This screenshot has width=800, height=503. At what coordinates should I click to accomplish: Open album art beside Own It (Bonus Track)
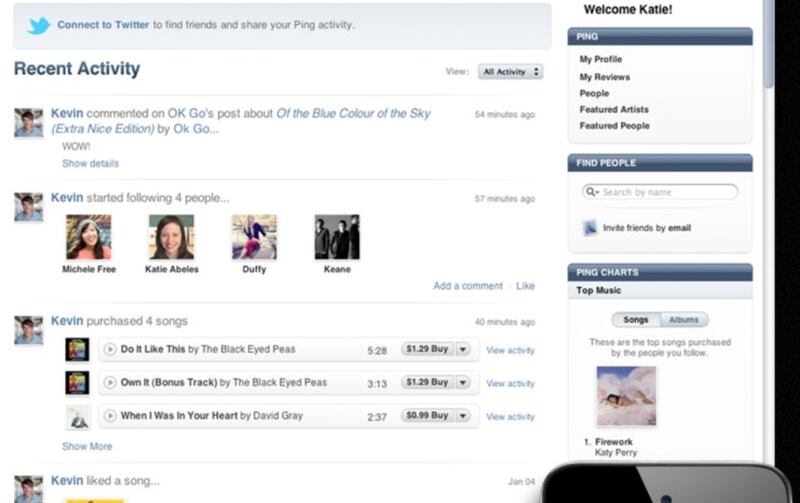coord(78,383)
